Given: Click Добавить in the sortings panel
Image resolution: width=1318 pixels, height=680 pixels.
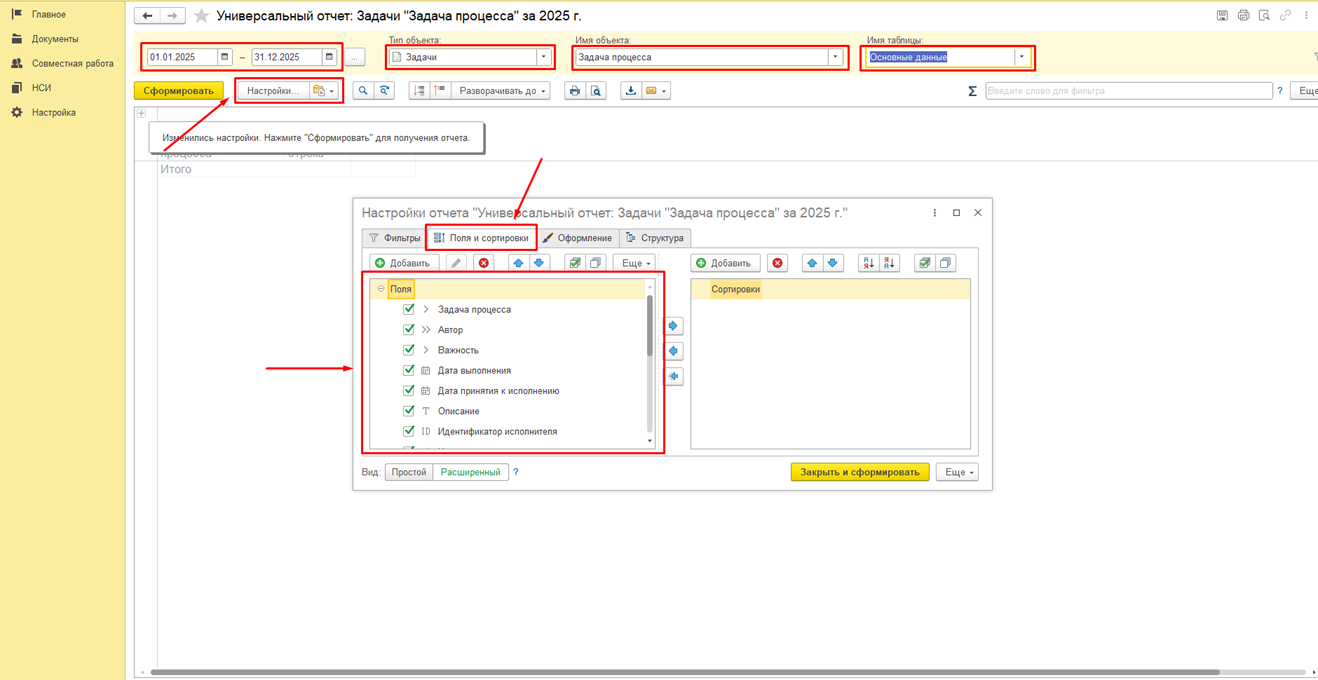Looking at the screenshot, I should (x=724, y=263).
